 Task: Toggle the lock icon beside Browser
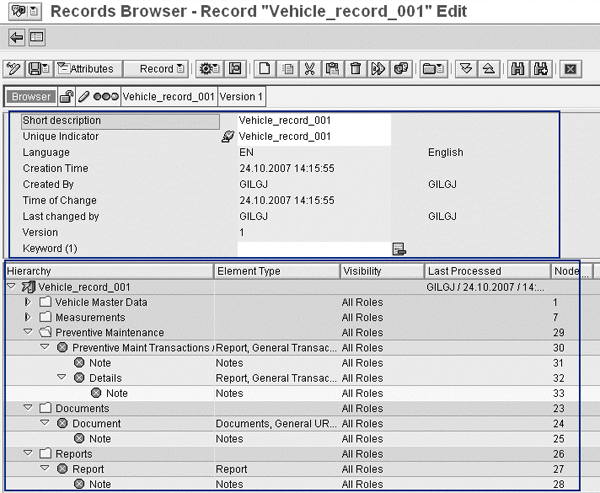67,97
